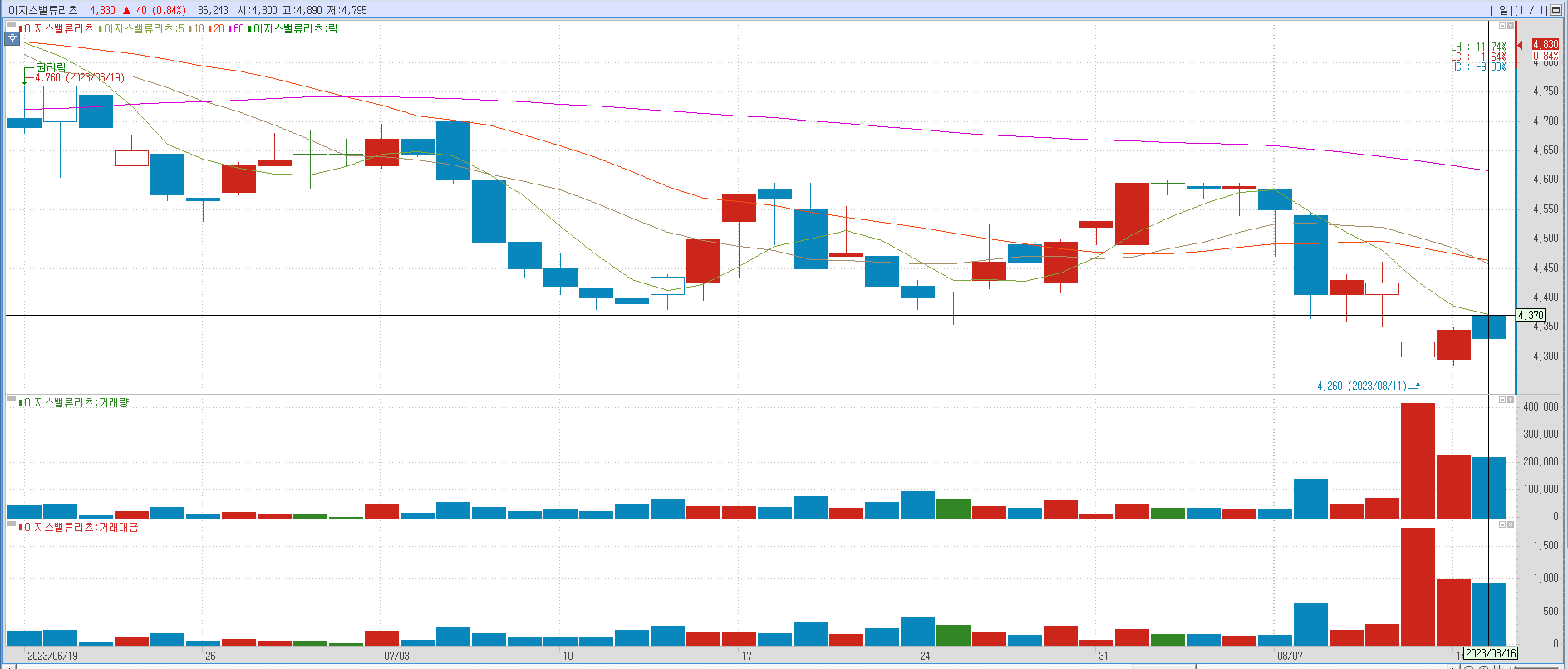Image resolution: width=1568 pixels, height=669 pixels.
Task: Select the 5-day moving average legend
Action: [143, 29]
